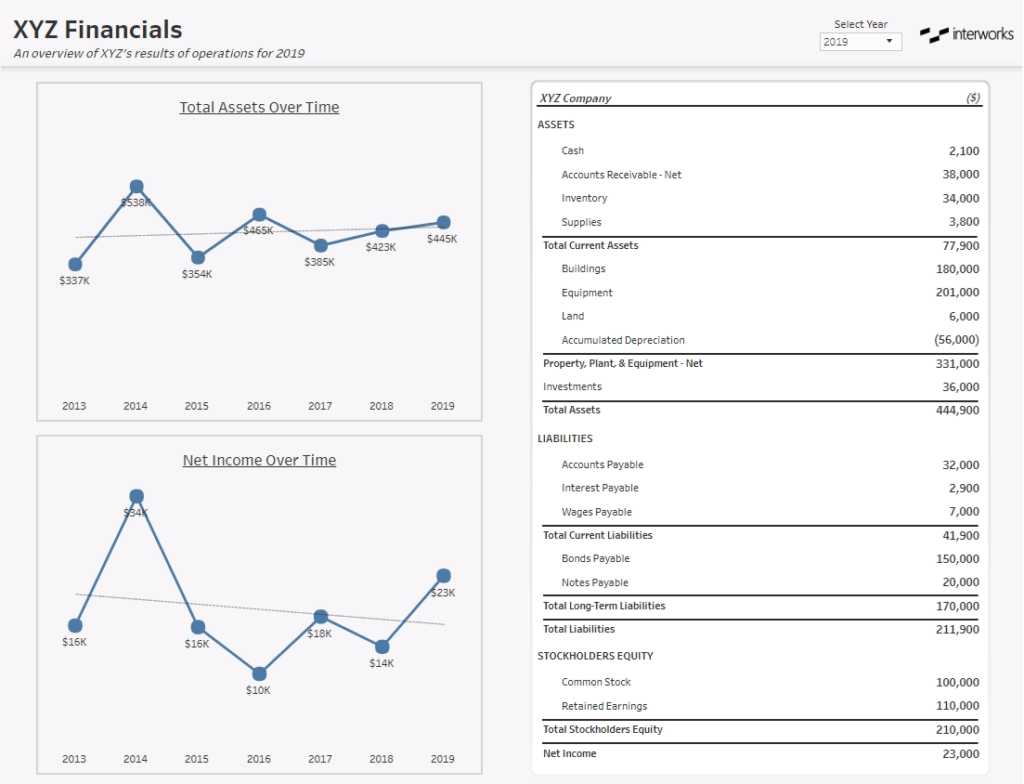Click the ASSETS section header
1024x784 pixels.
click(x=556, y=125)
